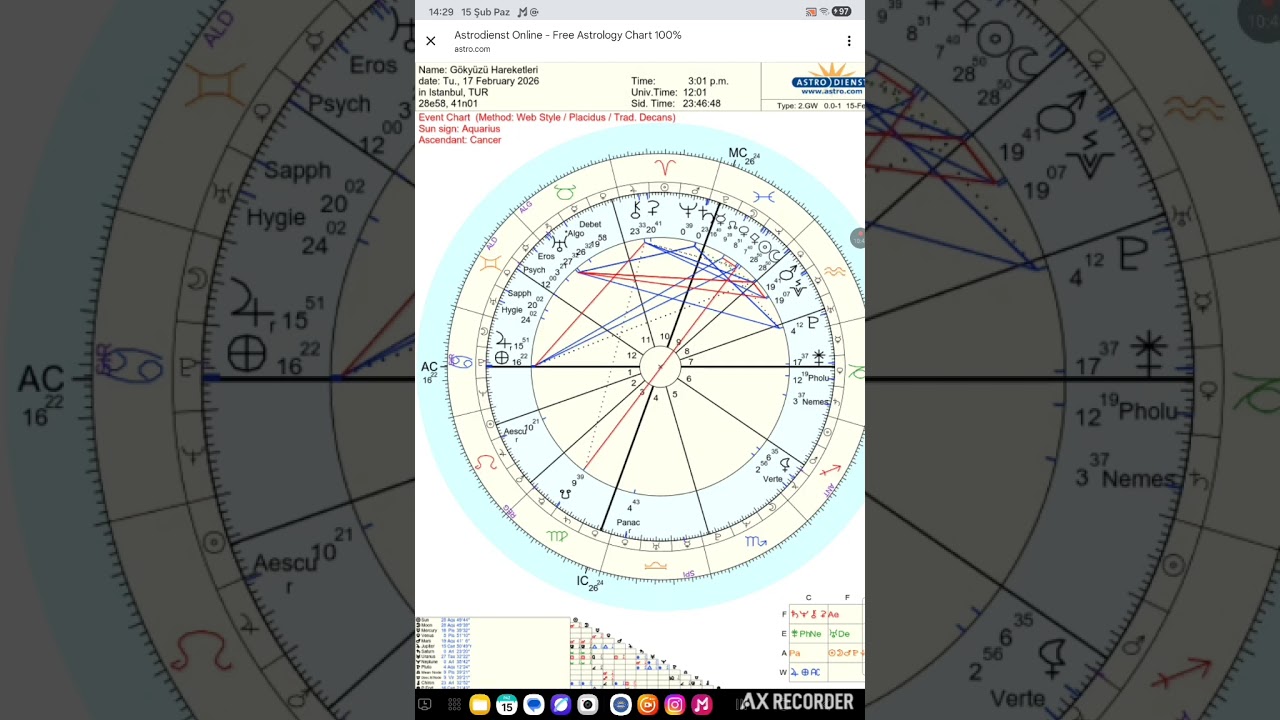
Task: Tap the screen cast status icon
Action: (x=811, y=12)
